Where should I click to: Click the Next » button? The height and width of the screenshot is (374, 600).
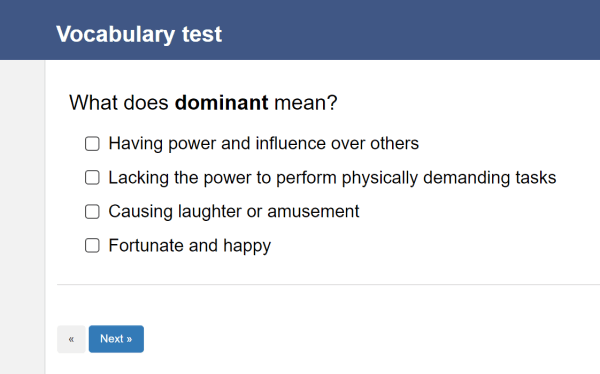[116, 339]
